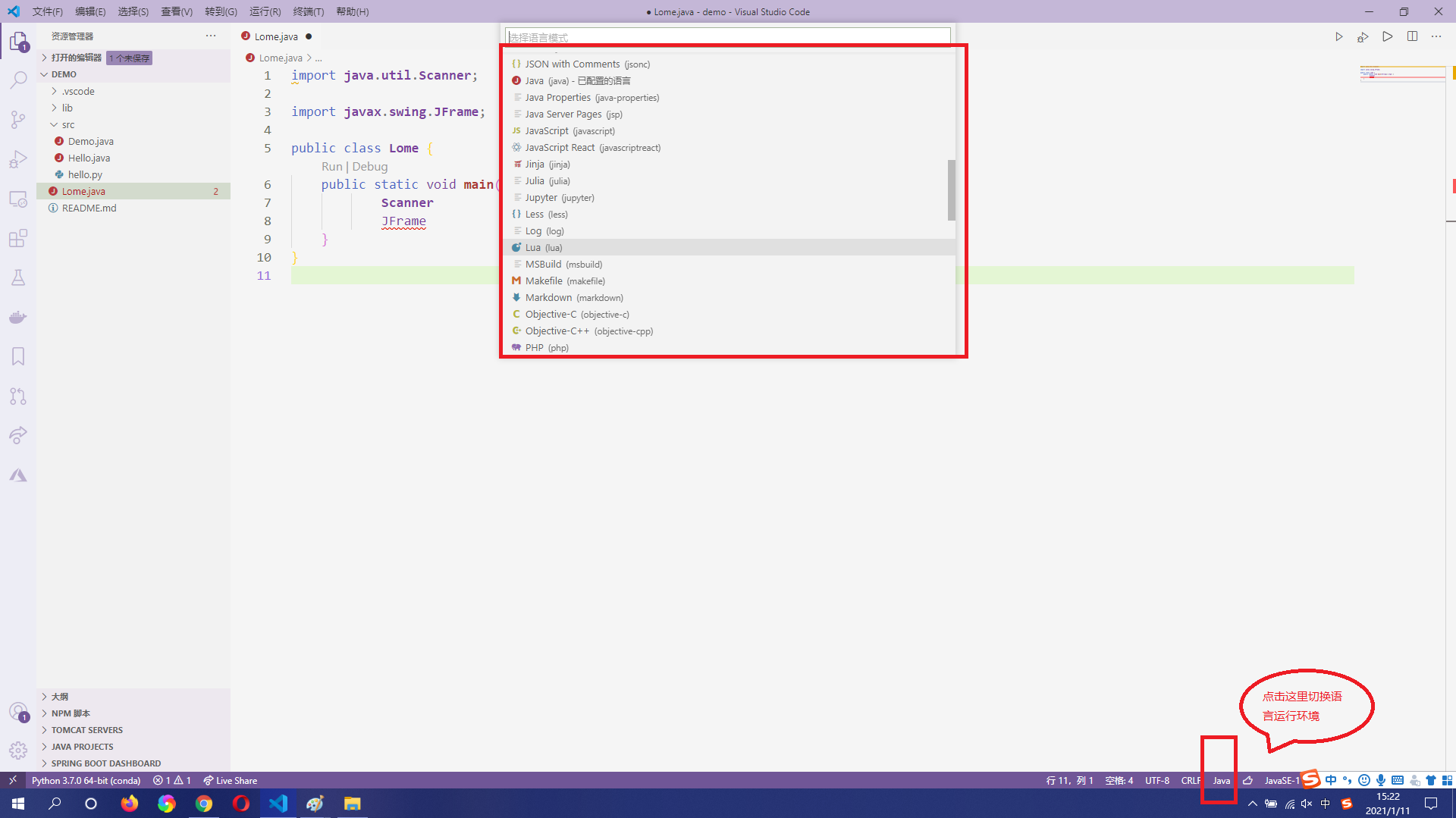Click the language list scrollbar thumb
The image size is (1456, 818).
point(951,190)
